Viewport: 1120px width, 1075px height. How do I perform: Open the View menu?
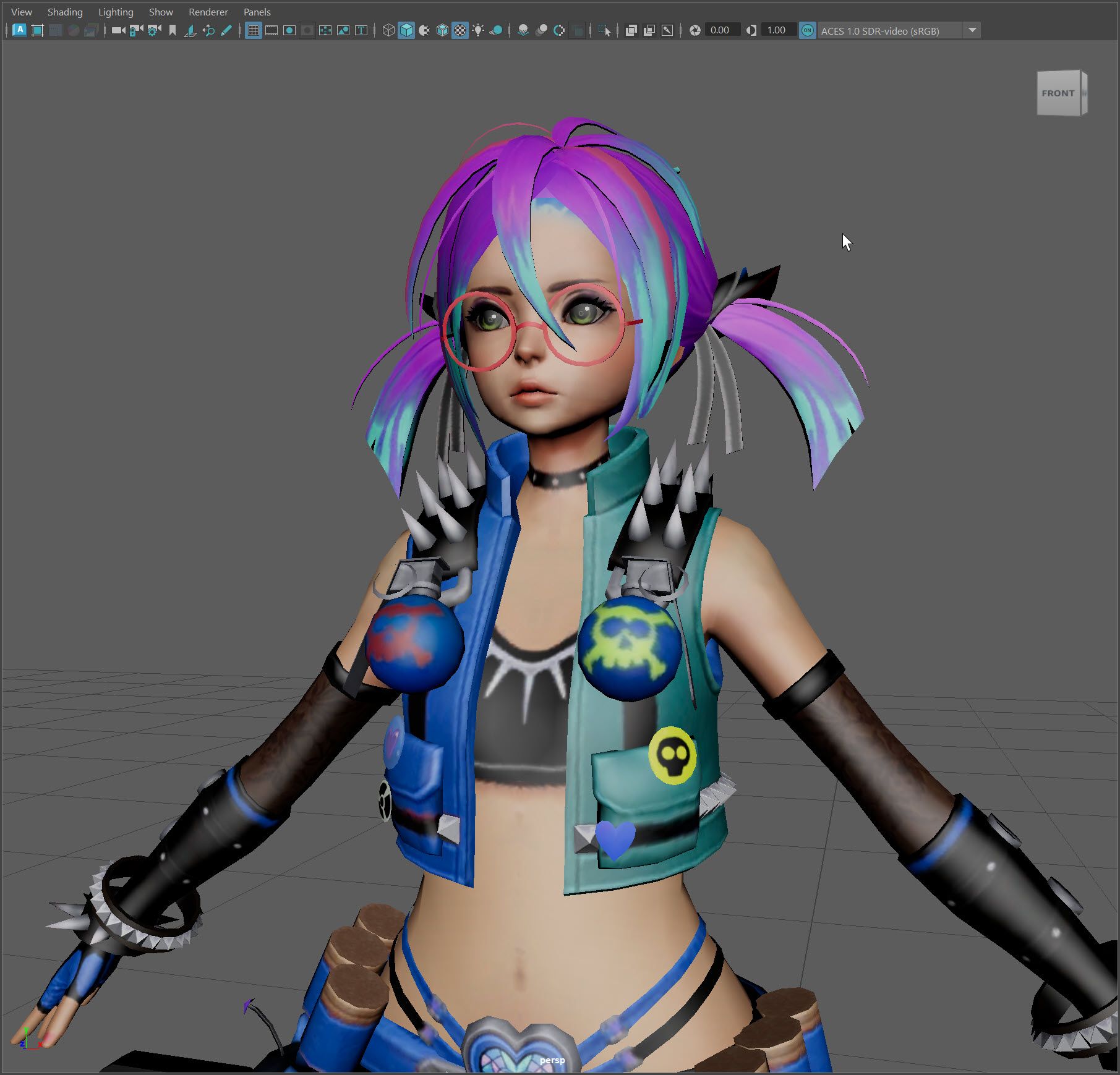pyautogui.click(x=22, y=12)
